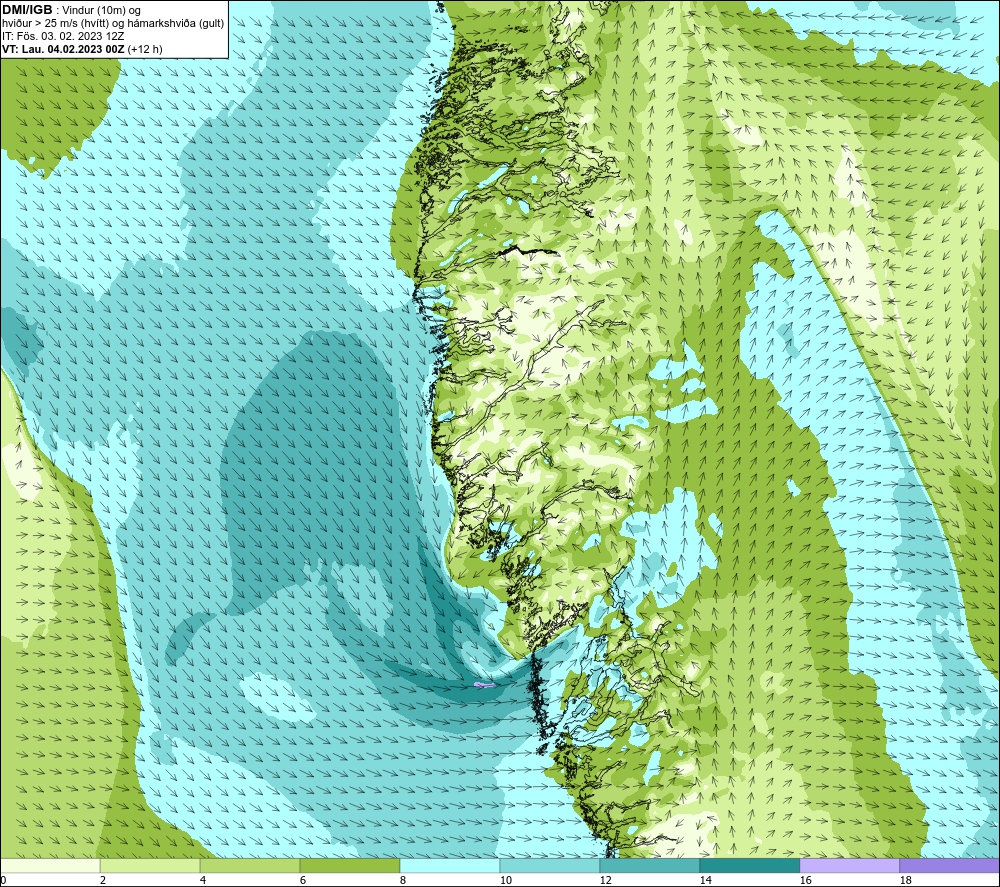Click the 'Vindur (10m) og' header text
This screenshot has width=1000, height=887.
pyautogui.click(x=101, y=10)
